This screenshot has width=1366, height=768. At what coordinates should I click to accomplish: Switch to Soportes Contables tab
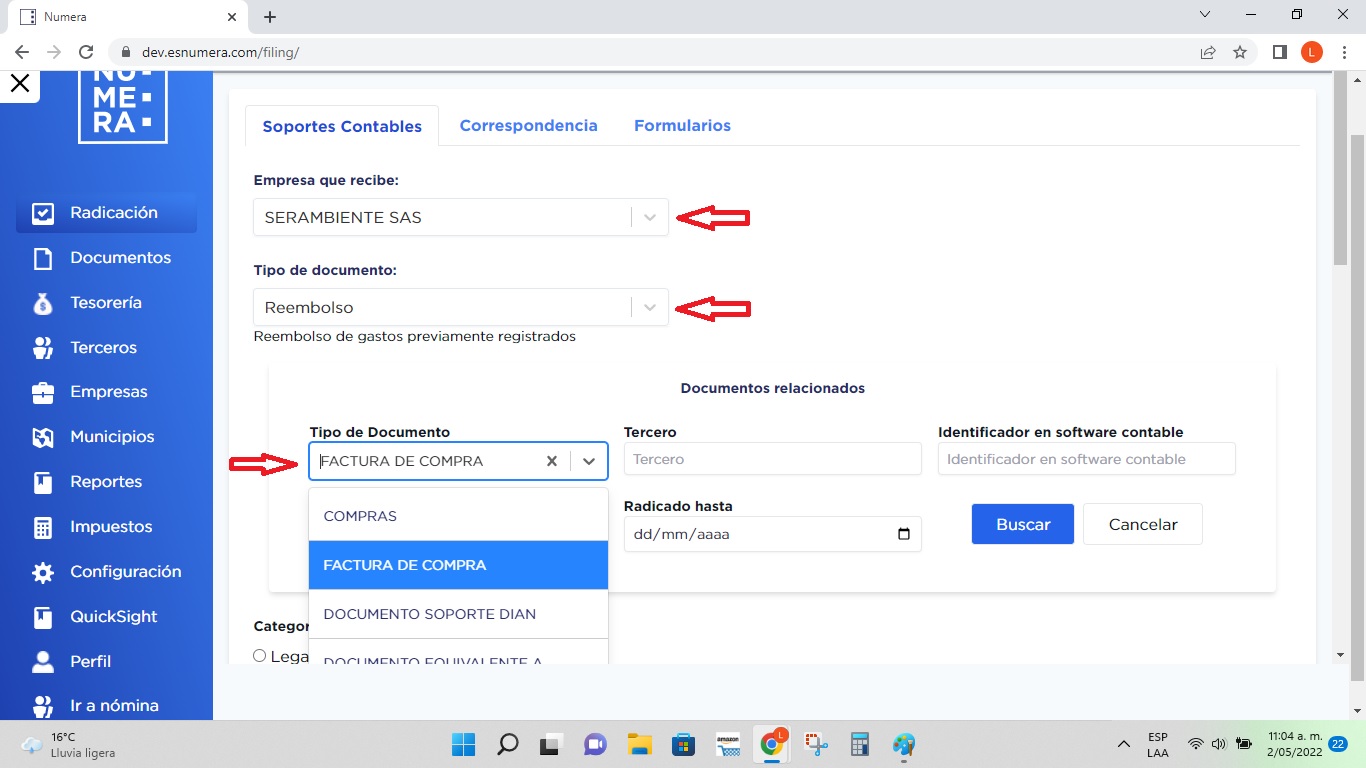[x=342, y=126]
